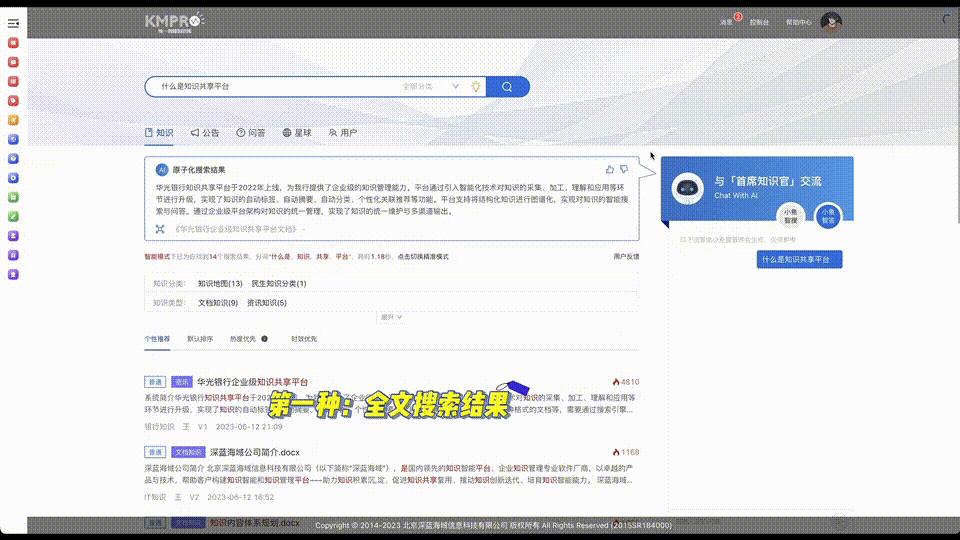The width and height of the screenshot is (960, 540).
Task: Open the orange sidebar icon
Action: tap(13, 120)
